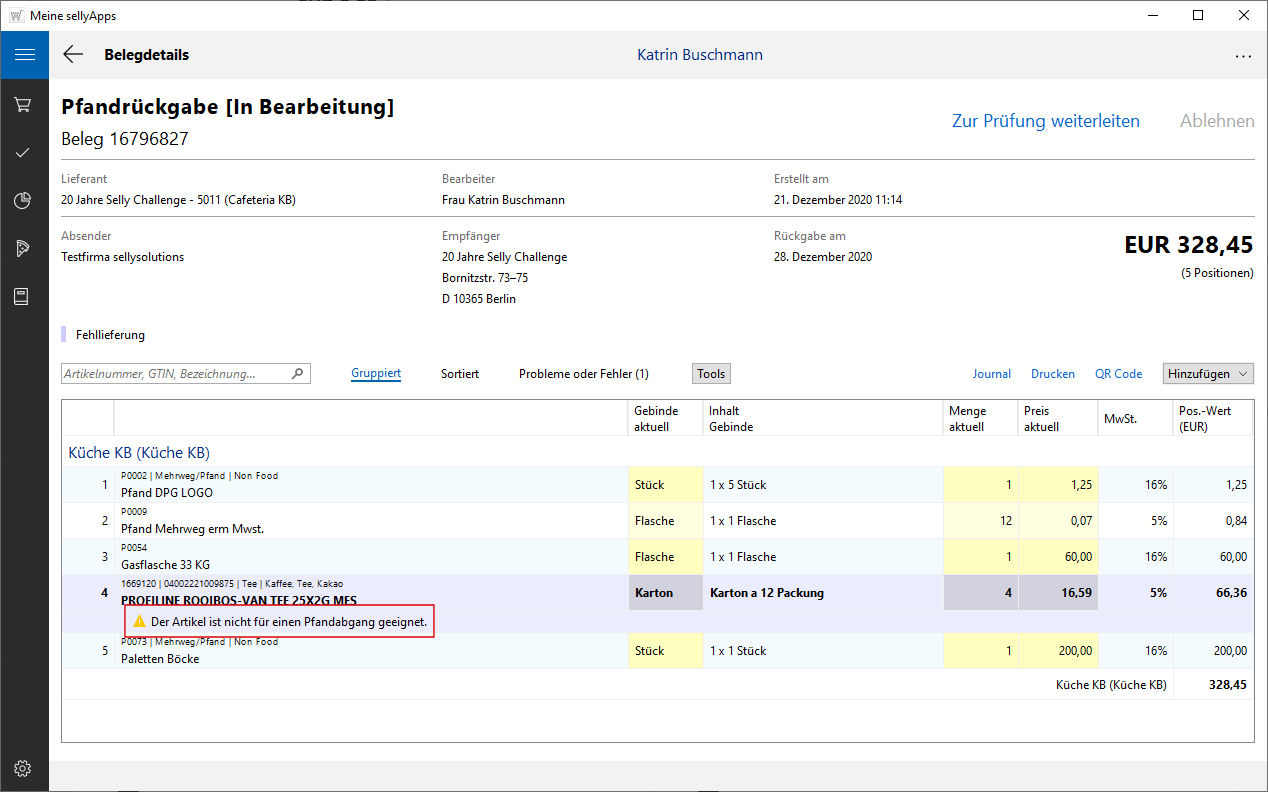Open the Journal link
The height and width of the screenshot is (792, 1268).
coord(991,373)
